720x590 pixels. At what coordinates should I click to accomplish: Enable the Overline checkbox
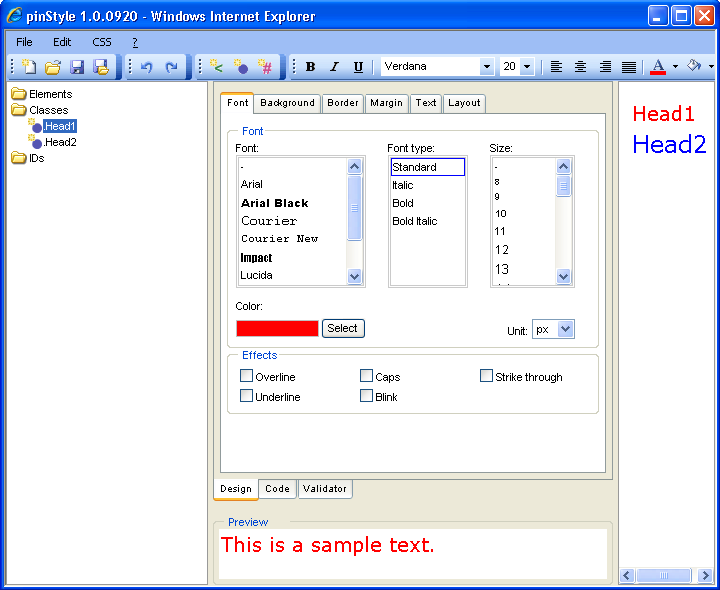pos(247,376)
